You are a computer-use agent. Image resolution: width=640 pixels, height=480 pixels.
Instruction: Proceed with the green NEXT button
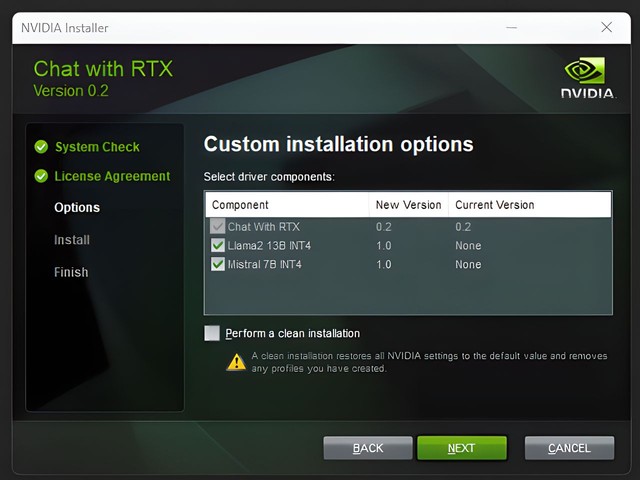pyautogui.click(x=462, y=448)
